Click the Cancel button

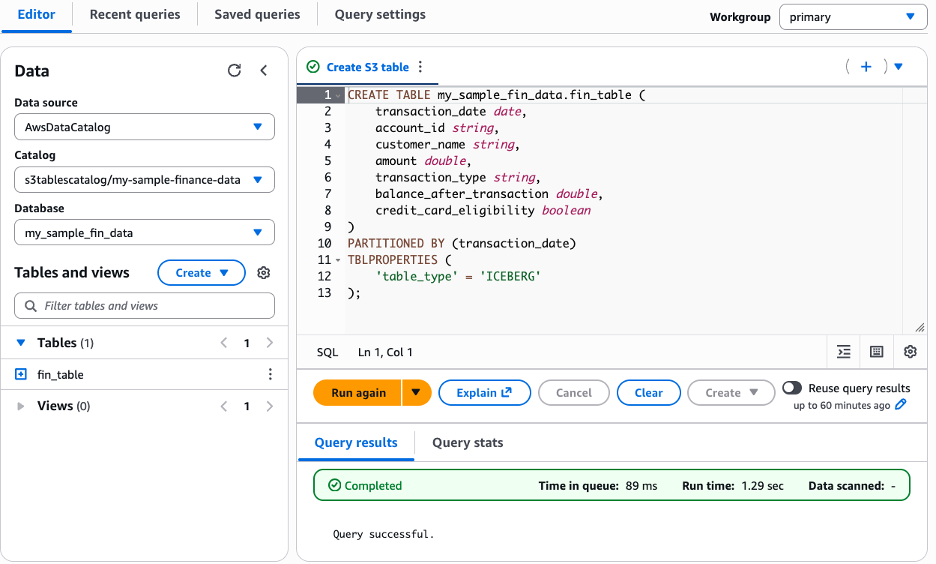574,393
